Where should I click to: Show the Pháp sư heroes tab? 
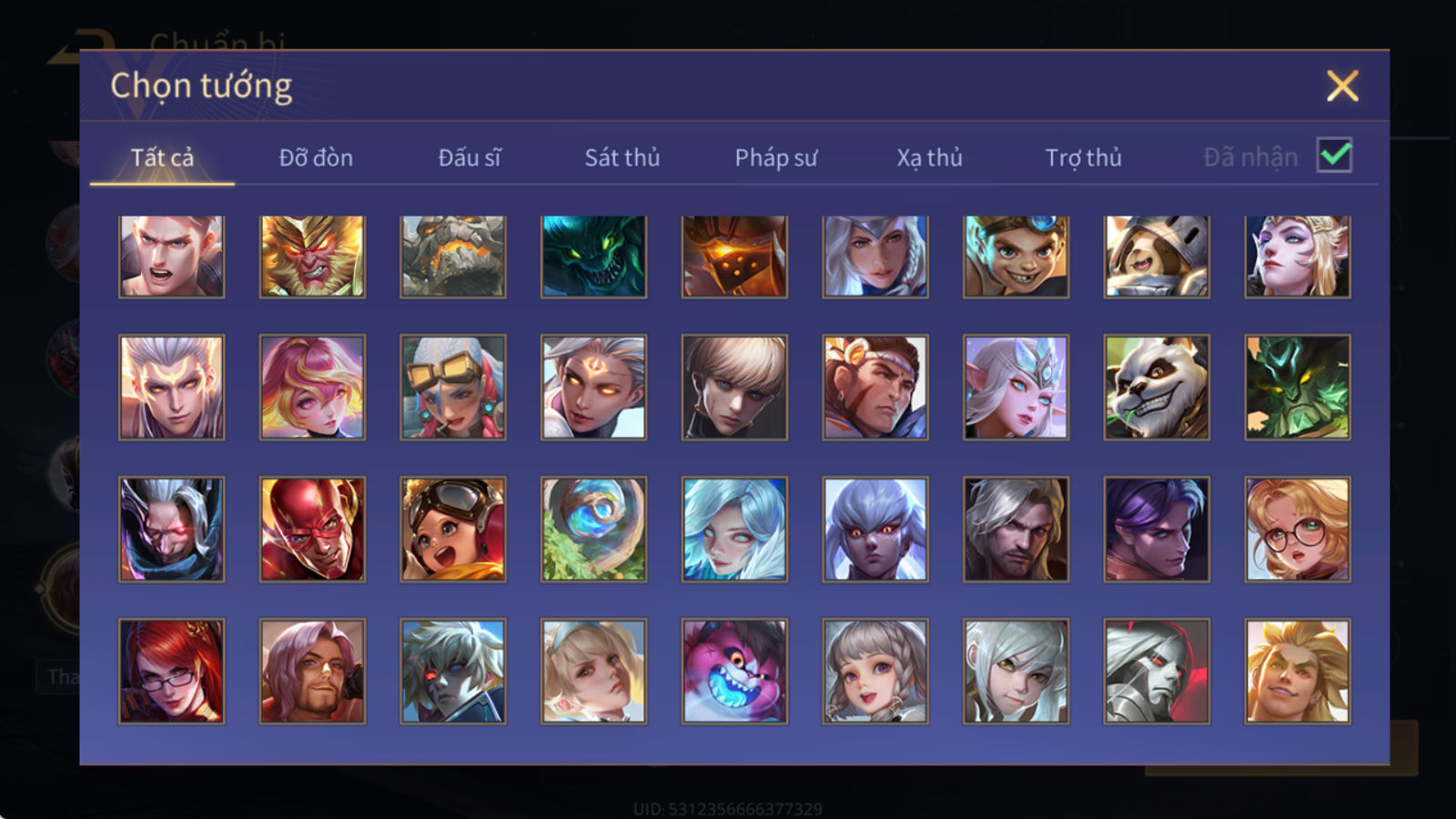(x=776, y=157)
